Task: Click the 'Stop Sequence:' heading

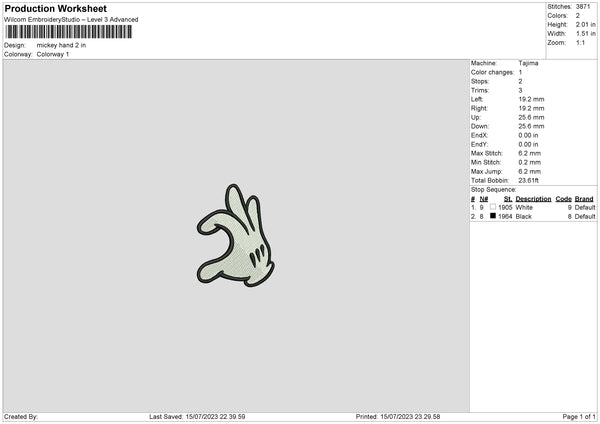Action: (494, 190)
